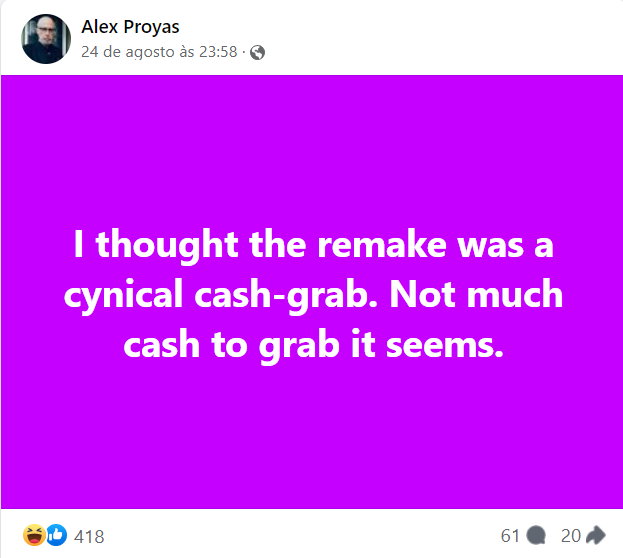This screenshot has width=623, height=558.
Task: Click the time "23:58" in the post header
Action: point(217,51)
